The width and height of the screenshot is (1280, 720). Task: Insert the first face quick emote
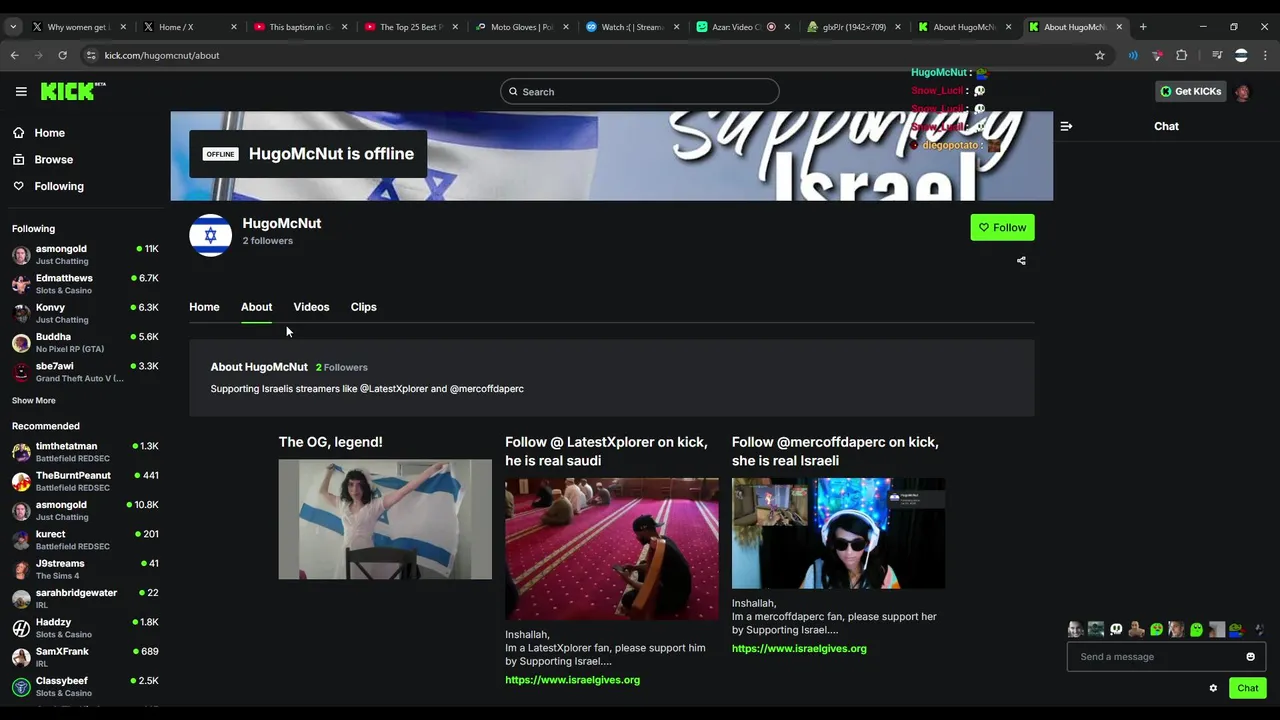tap(1076, 630)
